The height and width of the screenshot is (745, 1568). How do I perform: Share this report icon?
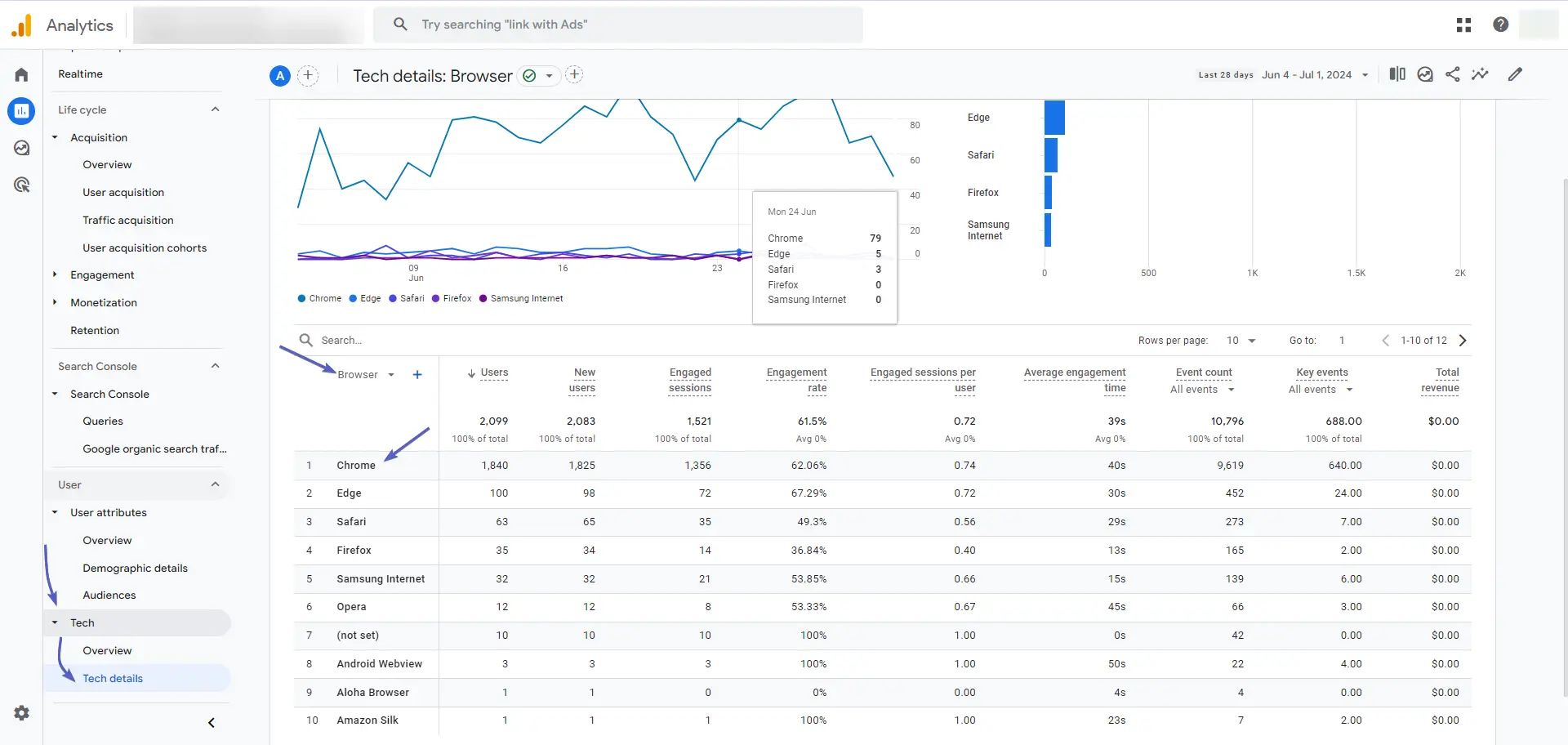(x=1453, y=74)
